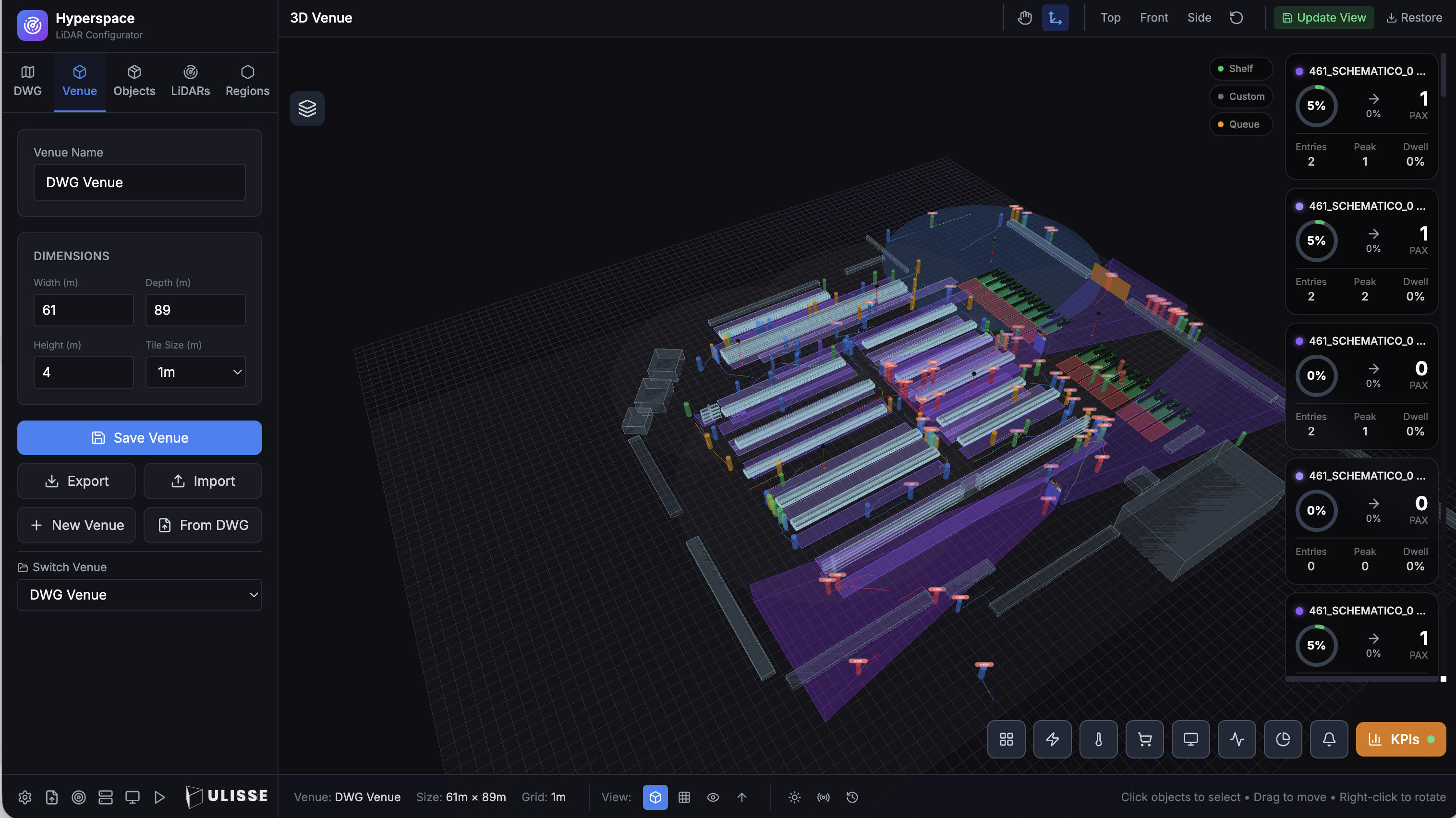Image resolution: width=1456 pixels, height=818 pixels.
Task: Toggle the eye visibility view mode
Action: 713,797
